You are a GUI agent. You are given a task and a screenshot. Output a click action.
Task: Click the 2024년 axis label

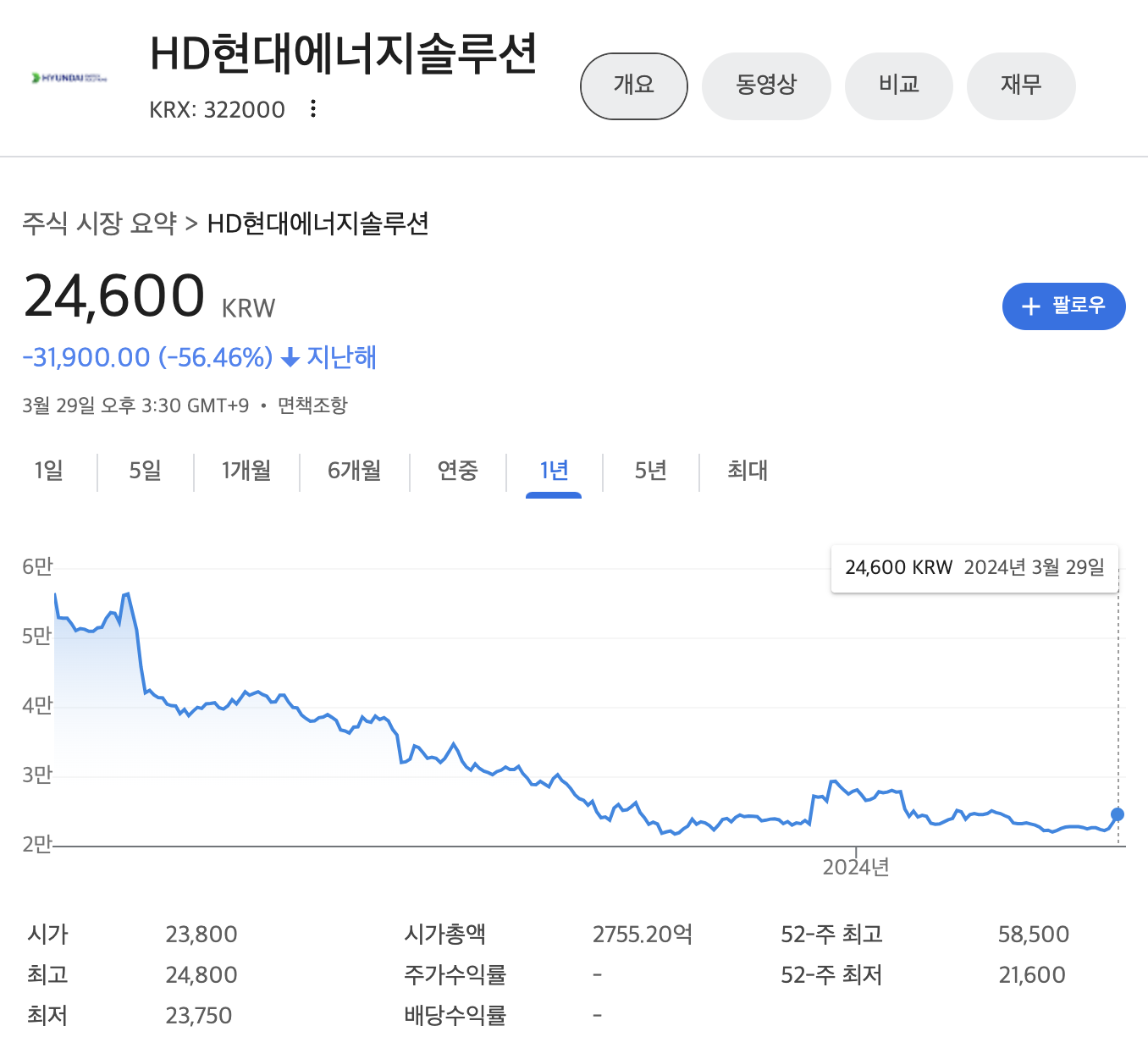(856, 867)
